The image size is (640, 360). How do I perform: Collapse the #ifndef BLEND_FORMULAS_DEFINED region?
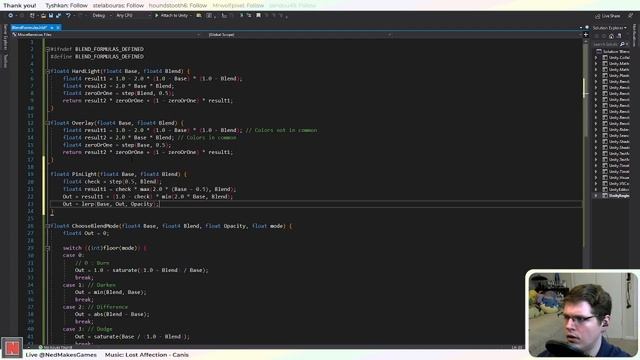tap(48, 49)
